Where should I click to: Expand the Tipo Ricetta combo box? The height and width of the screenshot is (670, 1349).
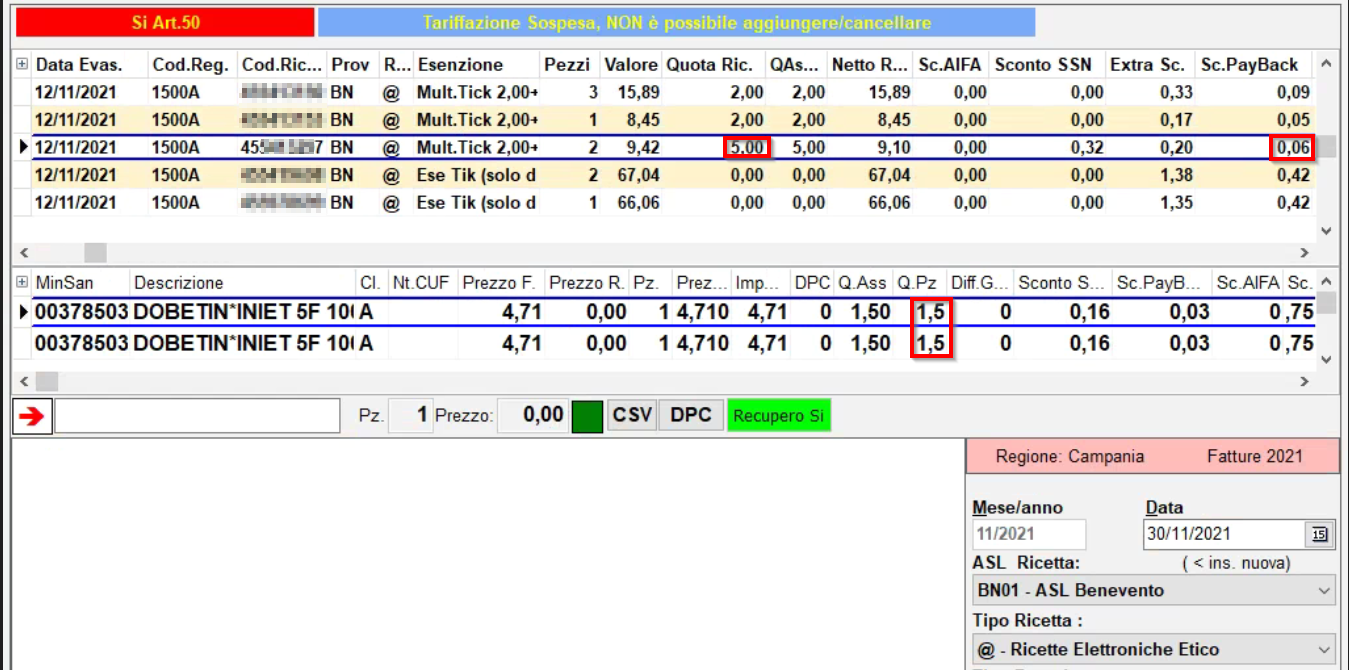1154,649
